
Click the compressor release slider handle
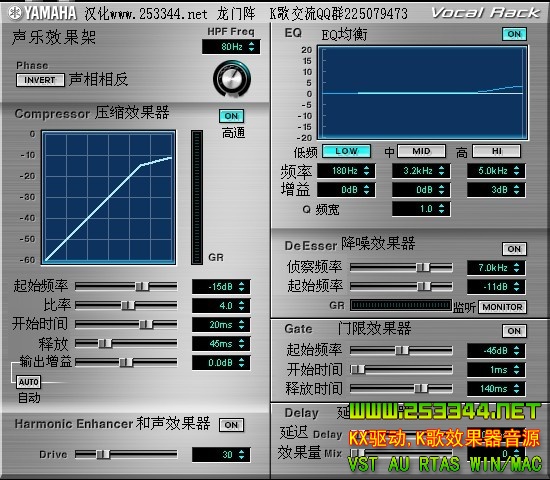tap(105, 343)
